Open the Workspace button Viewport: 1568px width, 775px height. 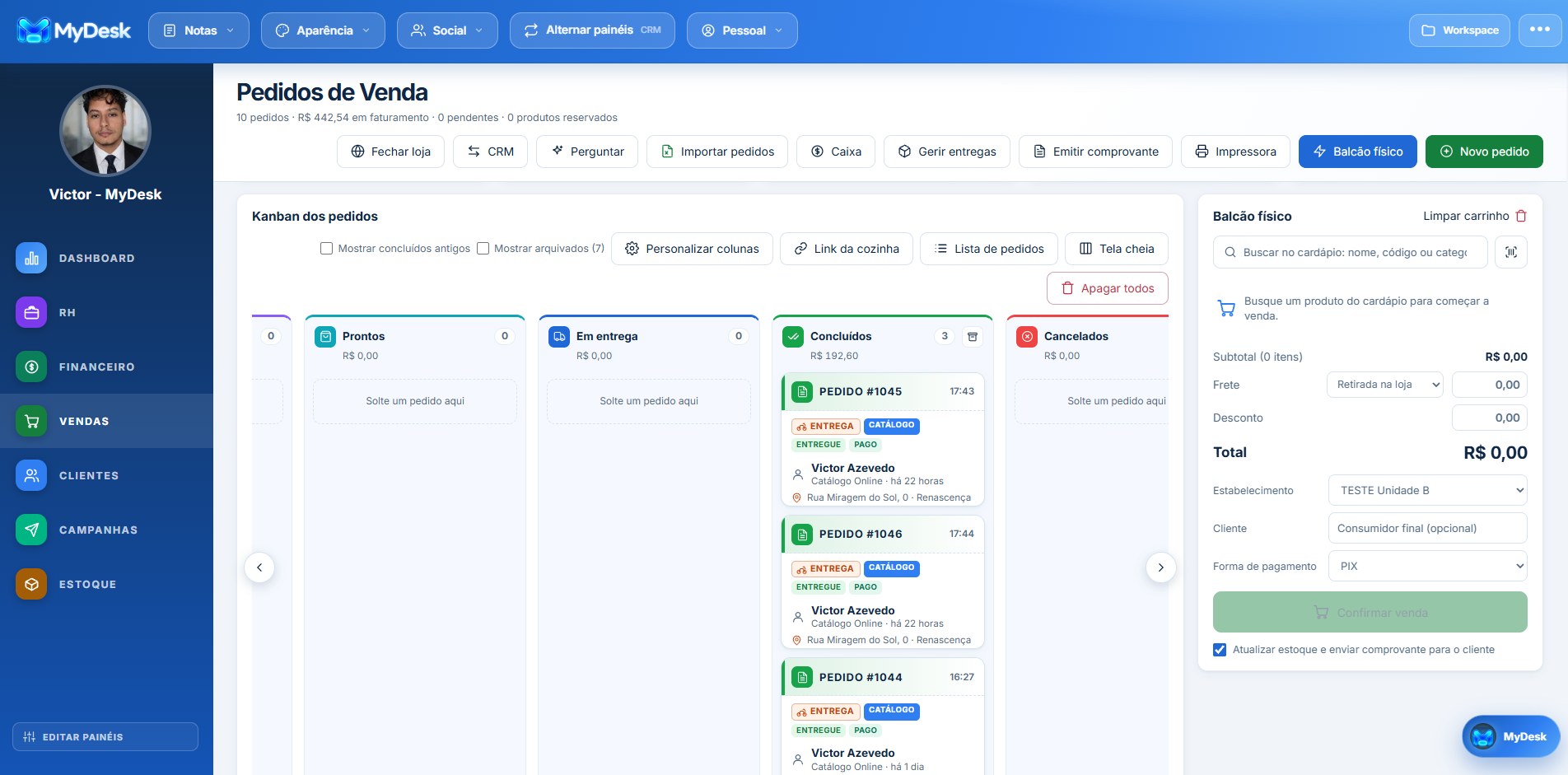[1459, 30]
